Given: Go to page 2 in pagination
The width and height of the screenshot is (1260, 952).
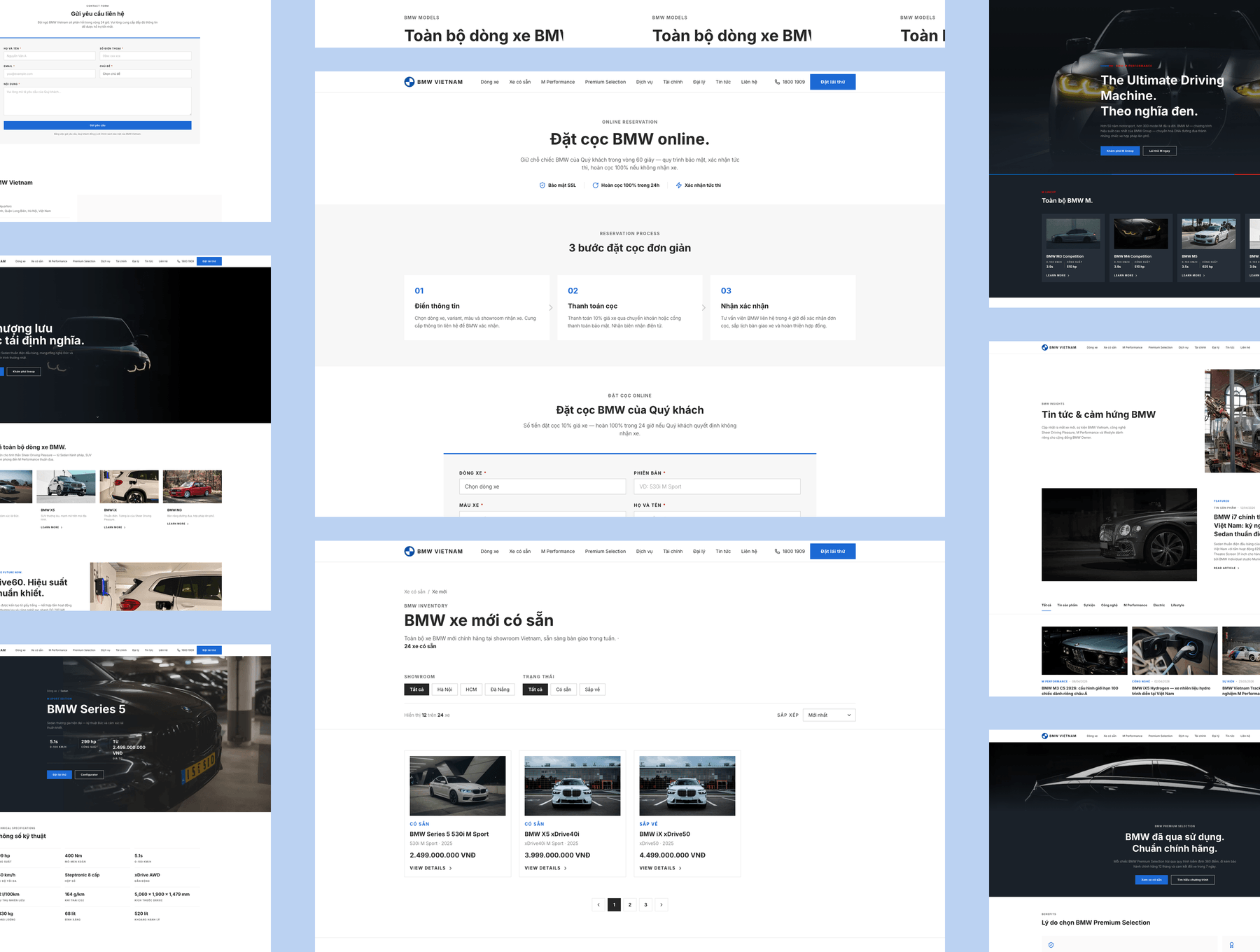Looking at the screenshot, I should (630, 904).
